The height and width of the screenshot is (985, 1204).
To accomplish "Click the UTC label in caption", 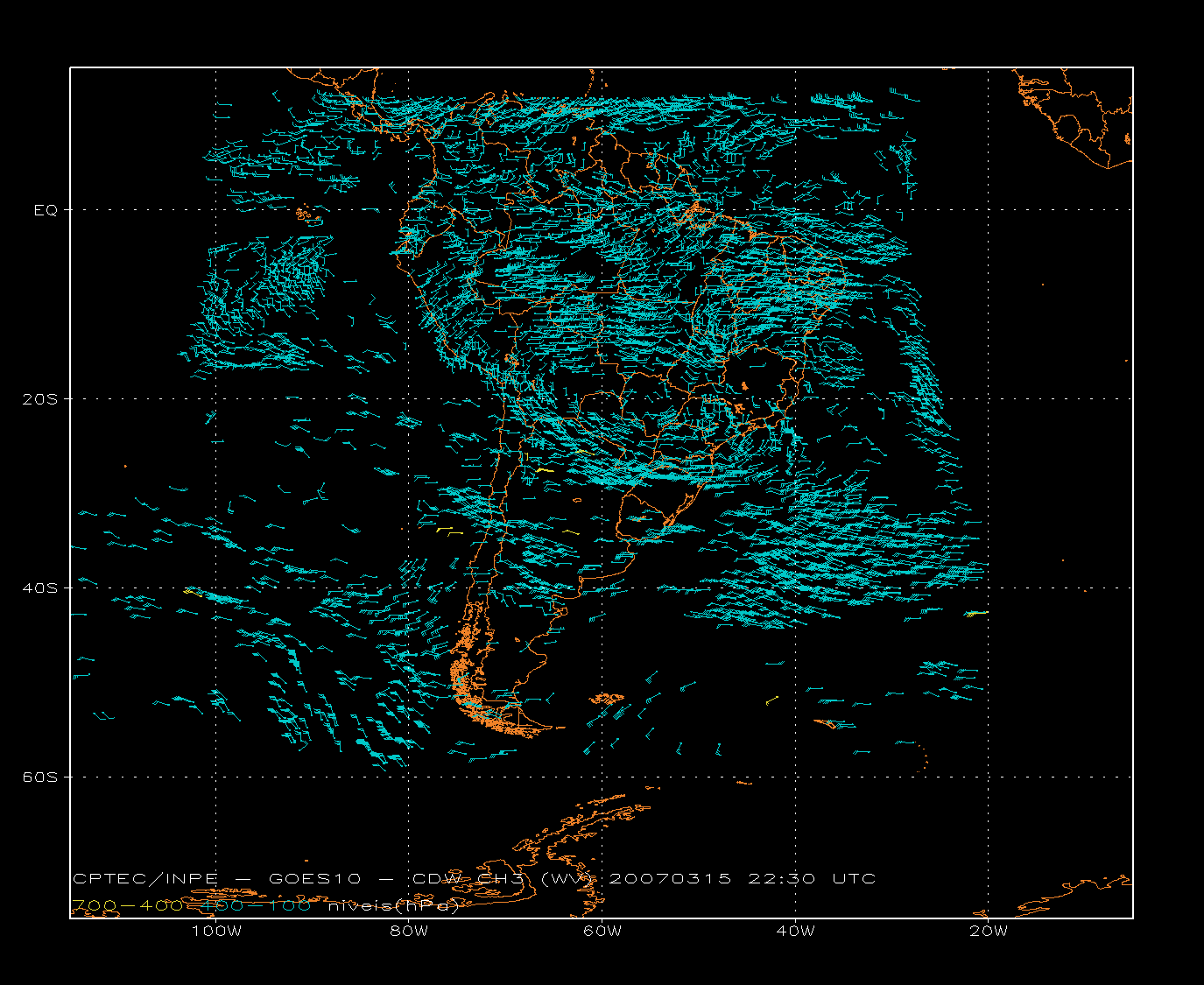I will coord(854,879).
